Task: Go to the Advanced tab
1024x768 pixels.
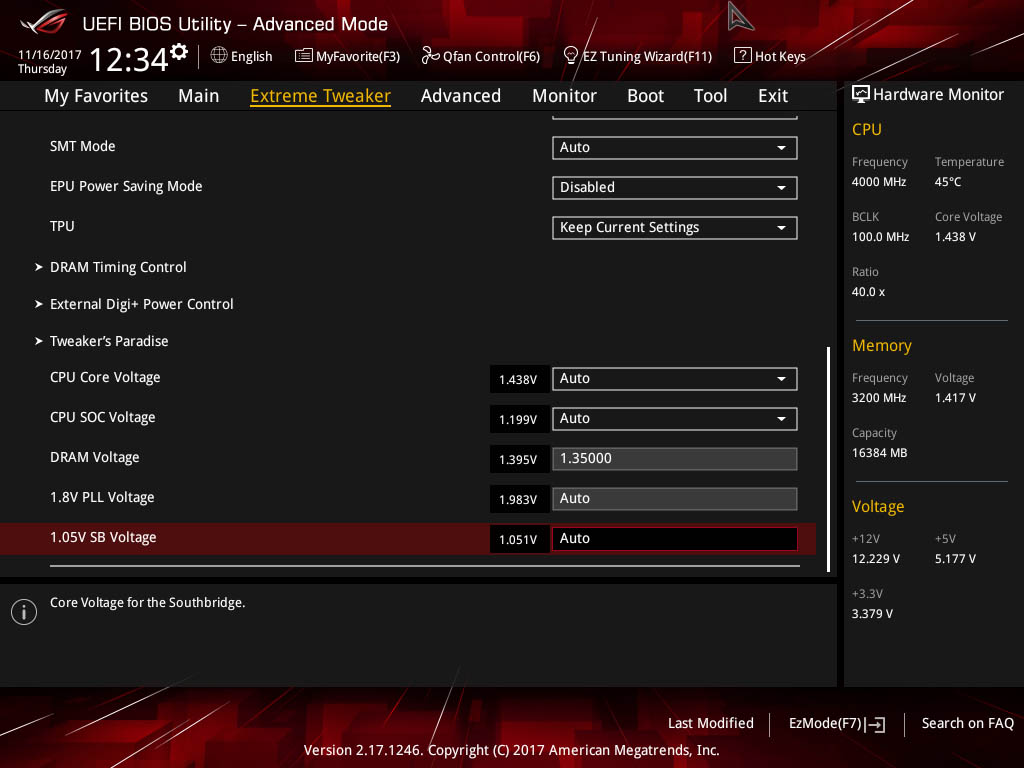Action: (461, 96)
